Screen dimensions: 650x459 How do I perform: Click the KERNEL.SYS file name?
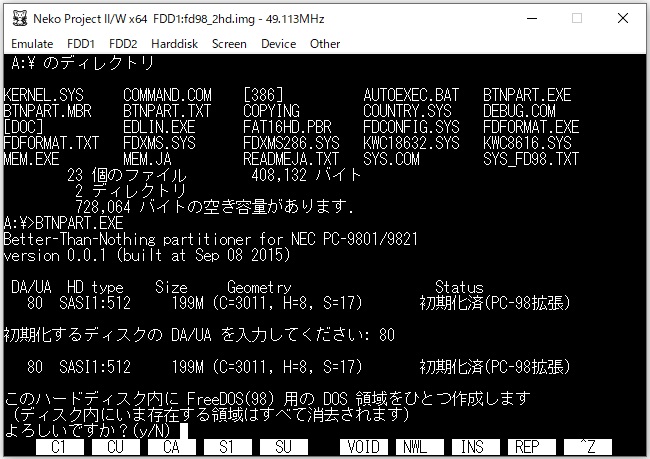click(x=44, y=95)
